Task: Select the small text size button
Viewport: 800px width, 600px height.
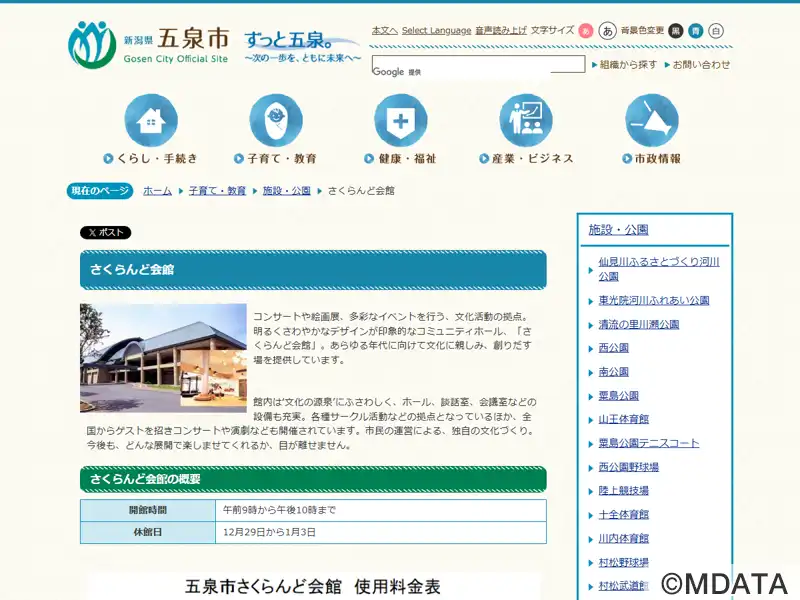Action: pyautogui.click(x=586, y=31)
